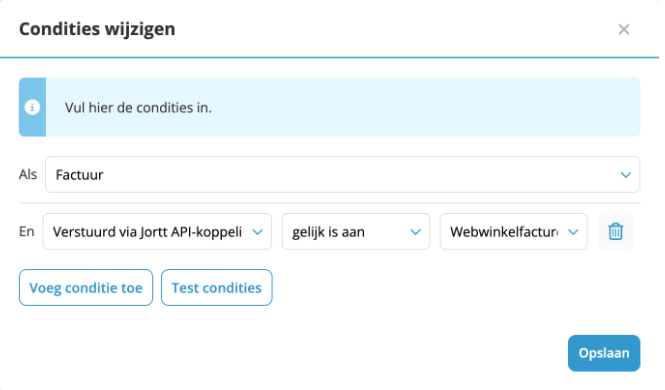Click the chevron next to Webwinkelfactuur
The width and height of the screenshot is (665, 390).
(x=573, y=232)
